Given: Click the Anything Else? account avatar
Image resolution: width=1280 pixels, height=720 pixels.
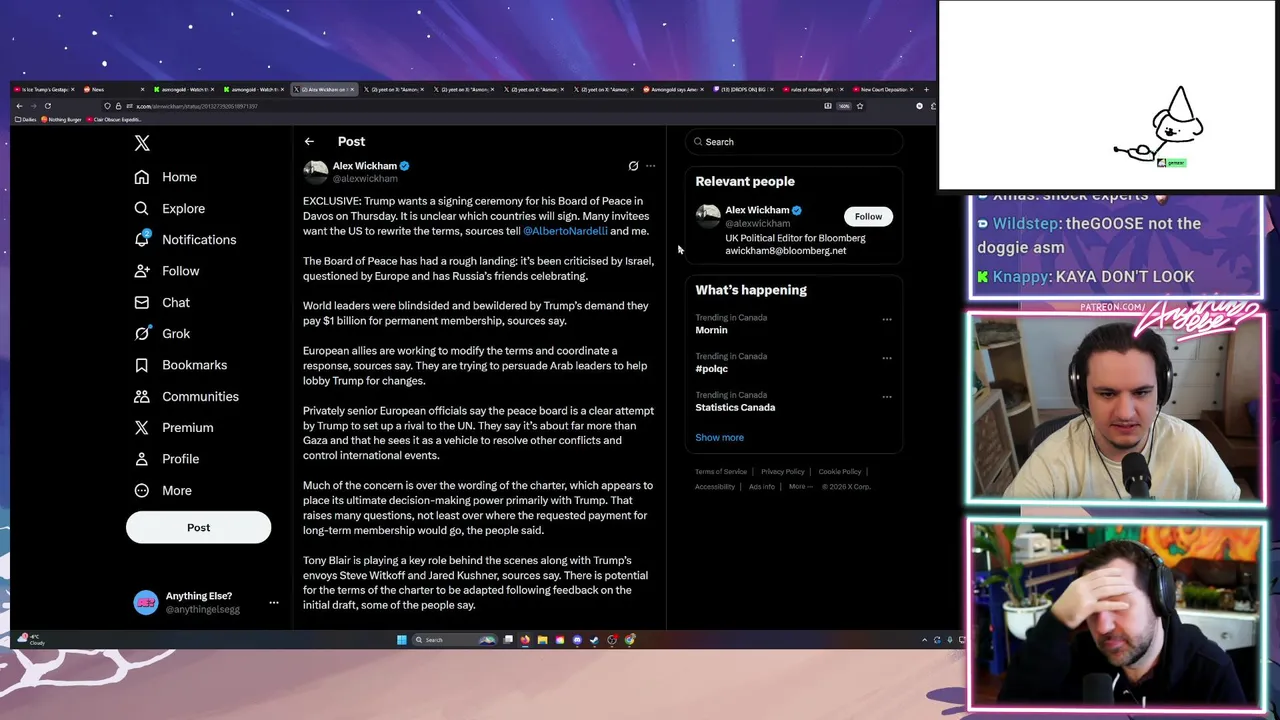Looking at the screenshot, I should [x=146, y=603].
